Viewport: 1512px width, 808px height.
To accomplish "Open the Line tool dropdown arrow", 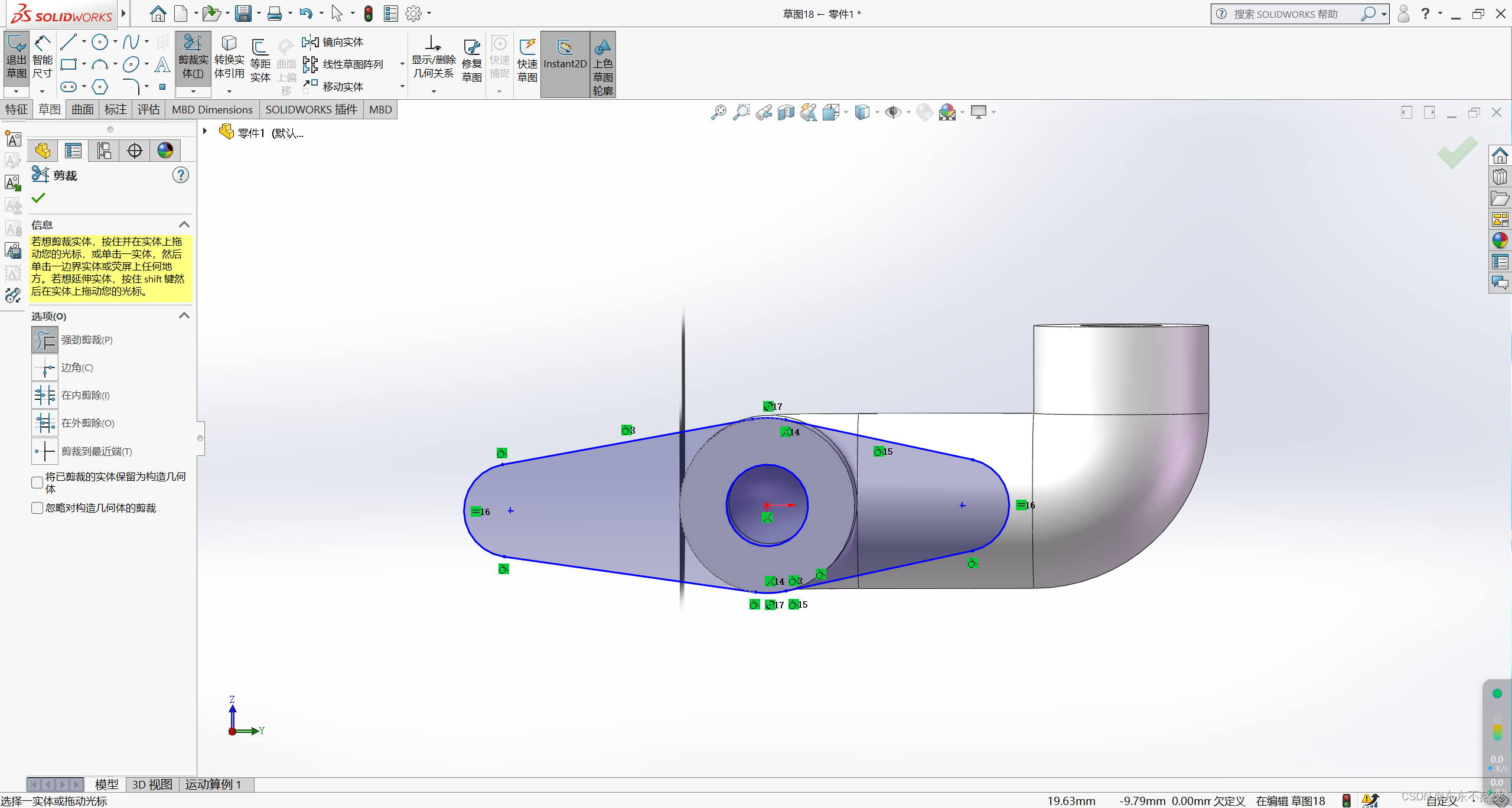I will tap(84, 42).
